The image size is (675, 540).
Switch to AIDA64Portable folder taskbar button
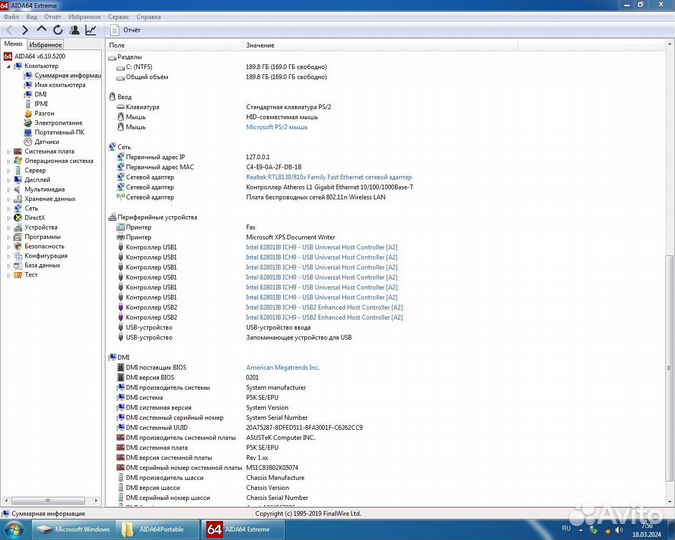158,529
